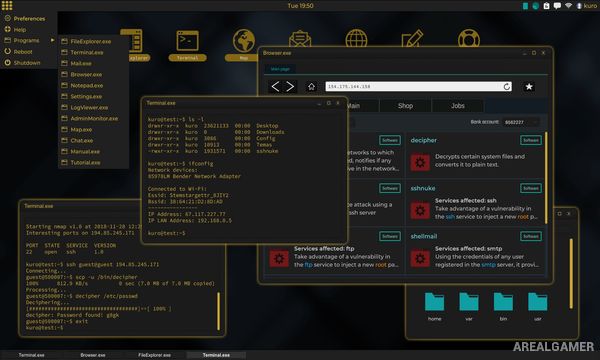Viewport: 600px width, 360px height.
Task: Bookmark the page with the star icon
Action: pos(529,87)
